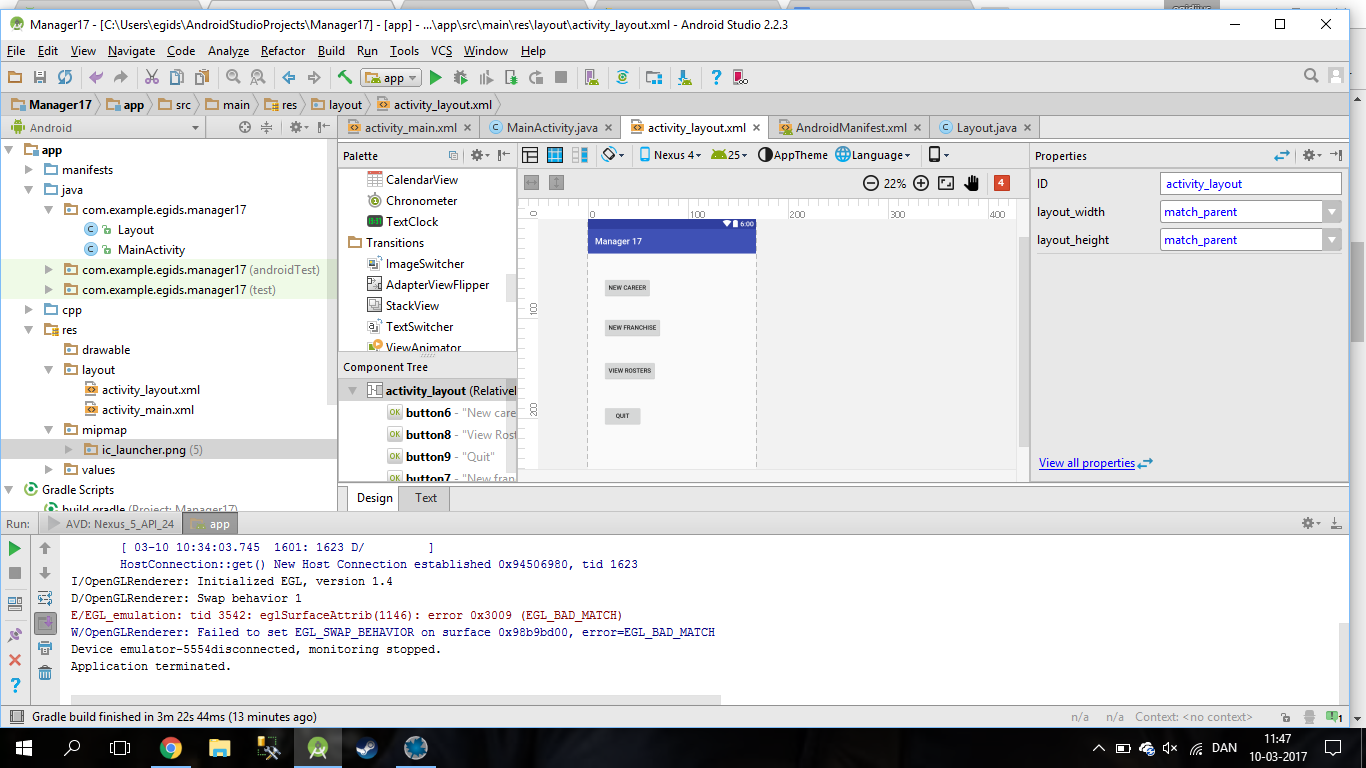Switch to the Text editor tab
This screenshot has width=1366, height=768.
(x=426, y=498)
